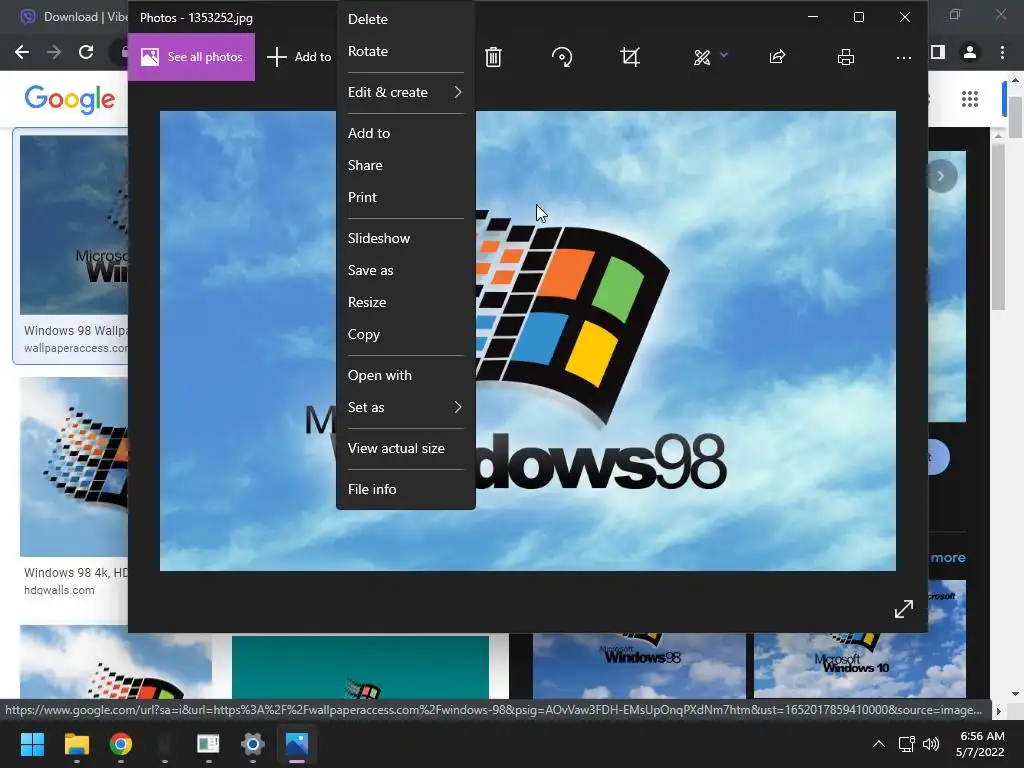The width and height of the screenshot is (1024, 768).
Task: Open the three-dots See more menu
Action: (x=904, y=57)
